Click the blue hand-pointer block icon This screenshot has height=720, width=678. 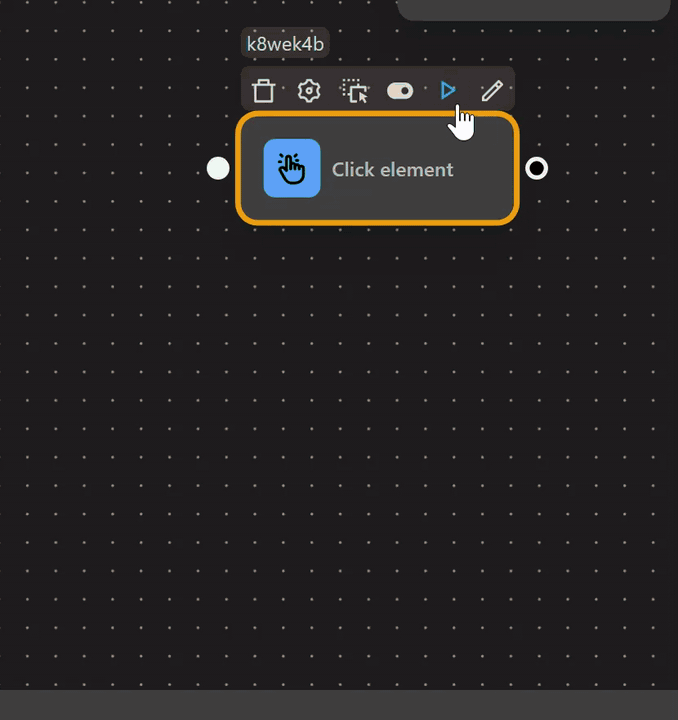pos(292,168)
